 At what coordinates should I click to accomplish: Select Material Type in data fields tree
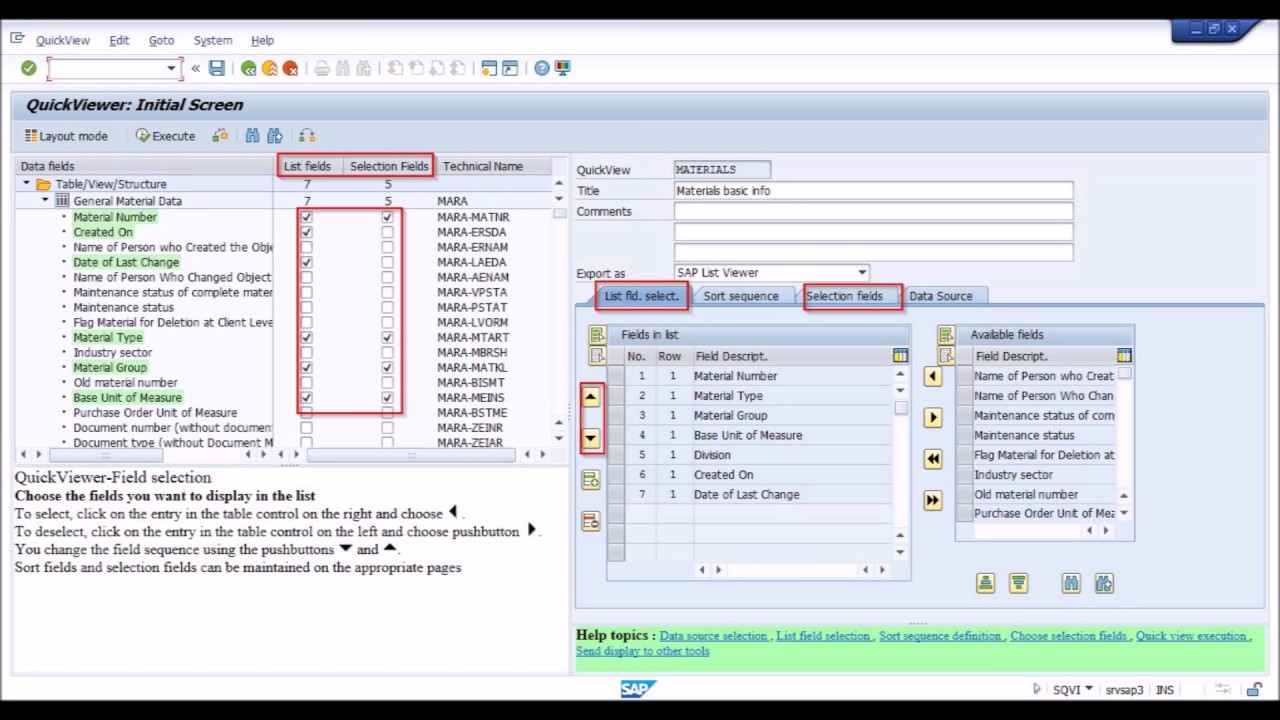pos(108,338)
